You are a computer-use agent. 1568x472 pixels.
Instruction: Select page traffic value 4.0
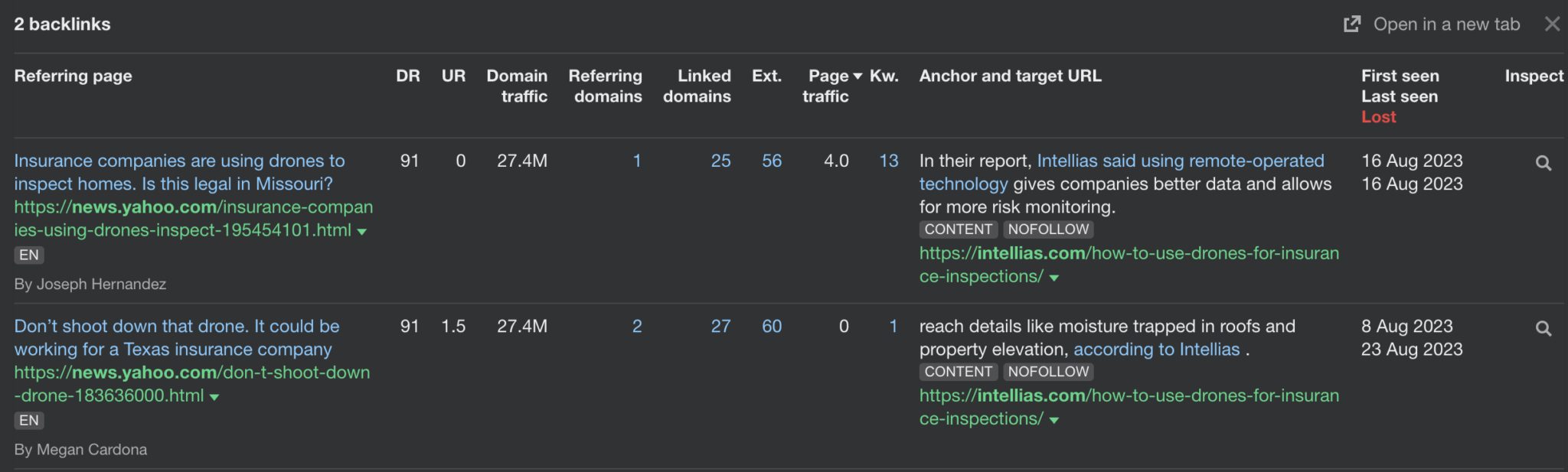click(836, 161)
